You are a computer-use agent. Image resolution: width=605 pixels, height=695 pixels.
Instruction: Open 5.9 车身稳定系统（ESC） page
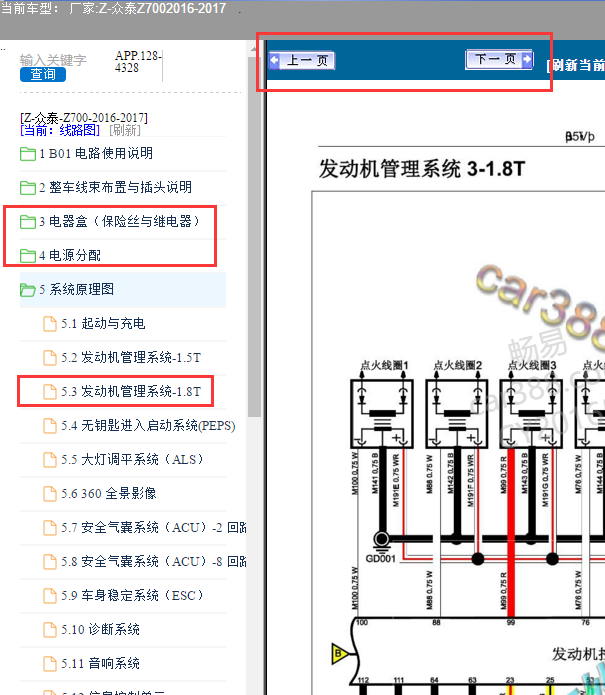132,596
